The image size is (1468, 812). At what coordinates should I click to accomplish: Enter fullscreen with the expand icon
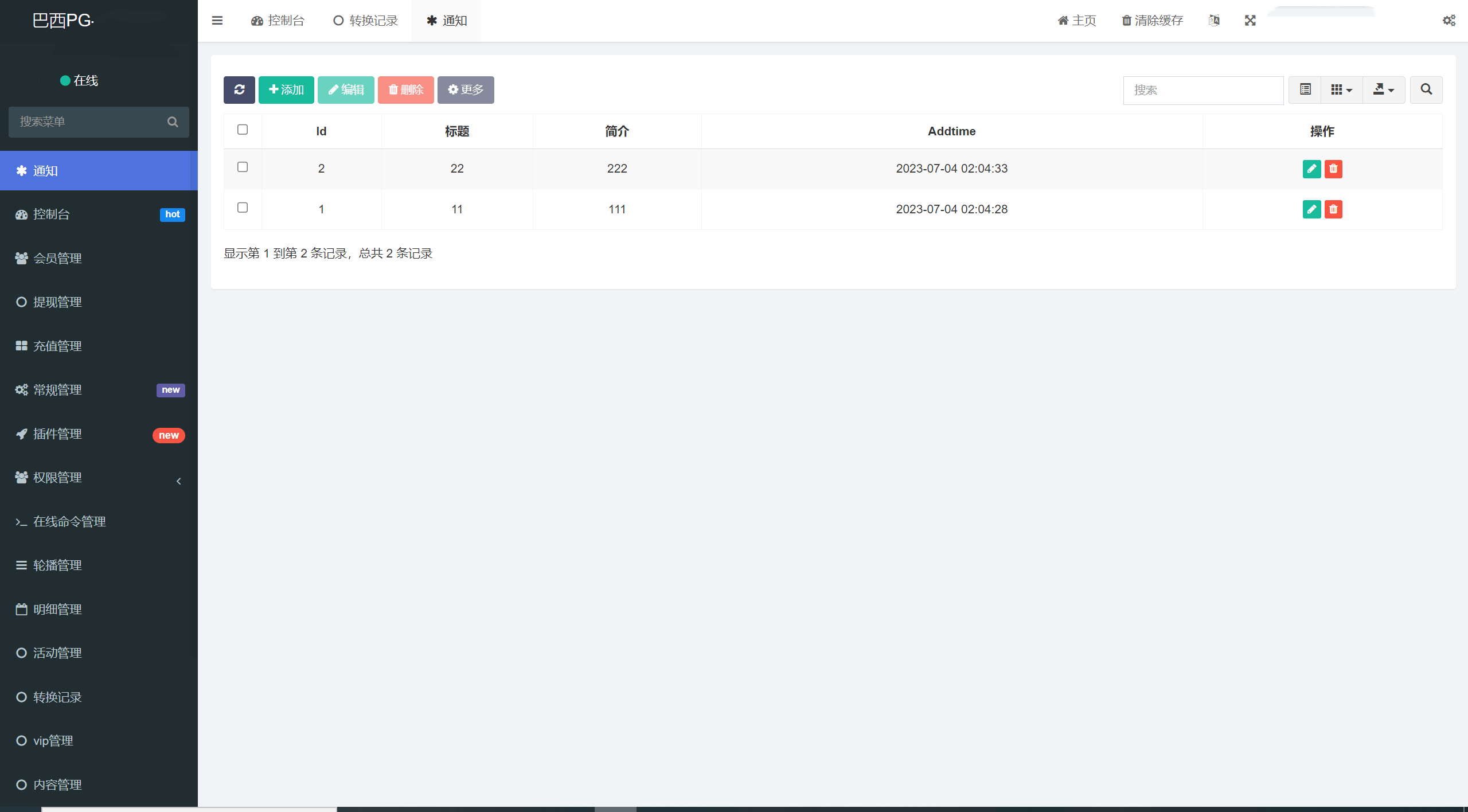(x=1250, y=21)
